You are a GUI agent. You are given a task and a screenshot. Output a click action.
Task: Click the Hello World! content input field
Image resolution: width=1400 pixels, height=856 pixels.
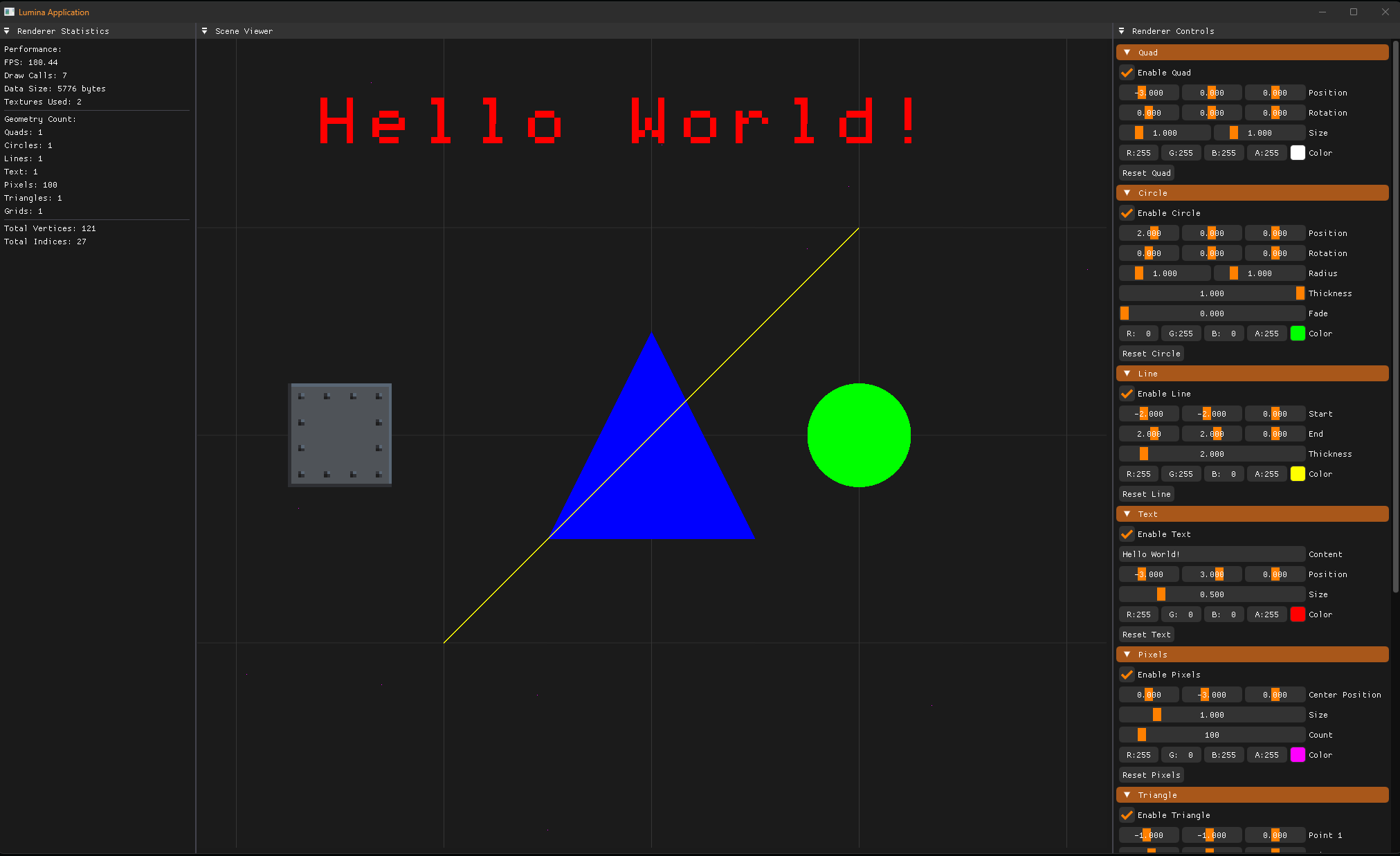(x=1212, y=554)
